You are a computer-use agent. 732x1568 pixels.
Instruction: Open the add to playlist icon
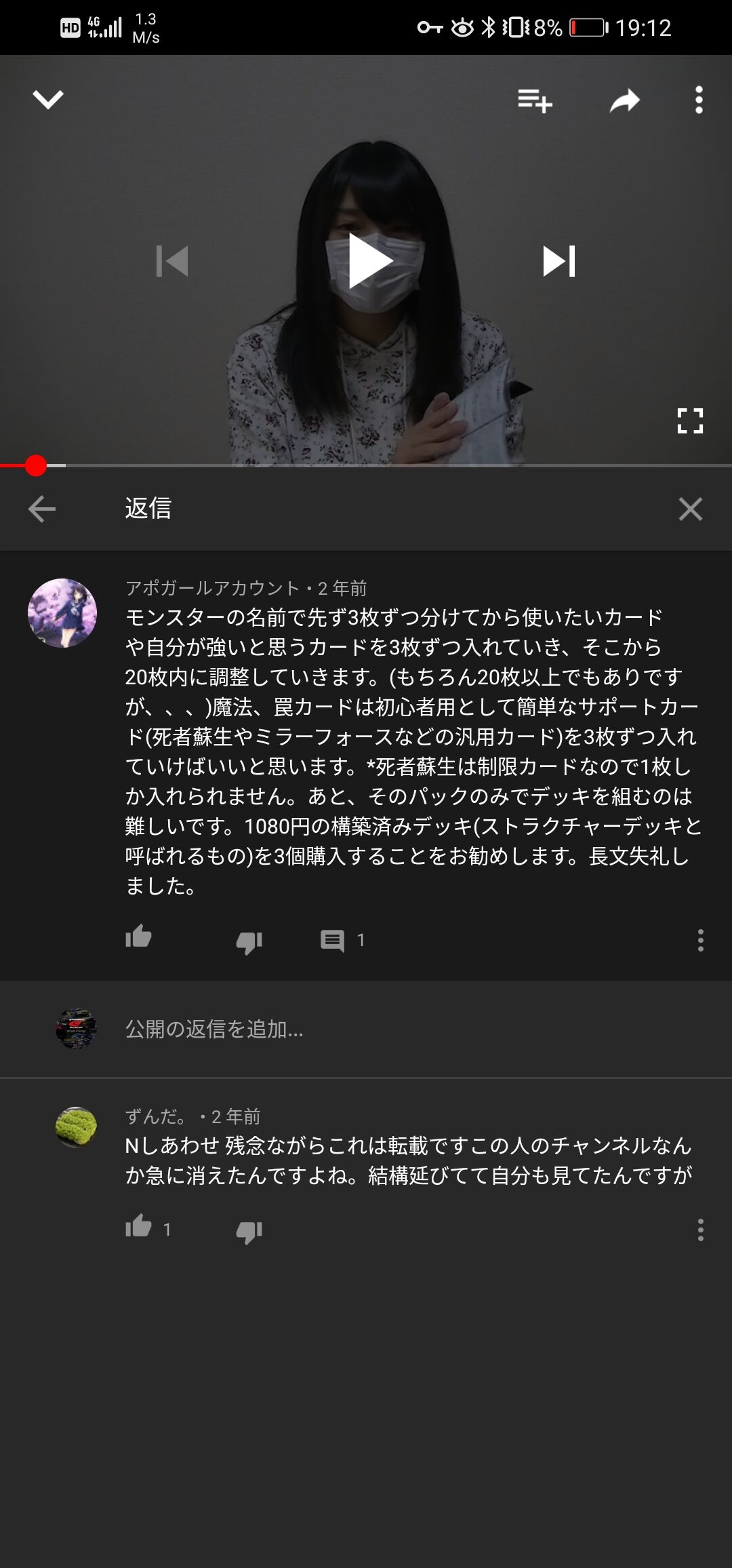pyautogui.click(x=535, y=100)
